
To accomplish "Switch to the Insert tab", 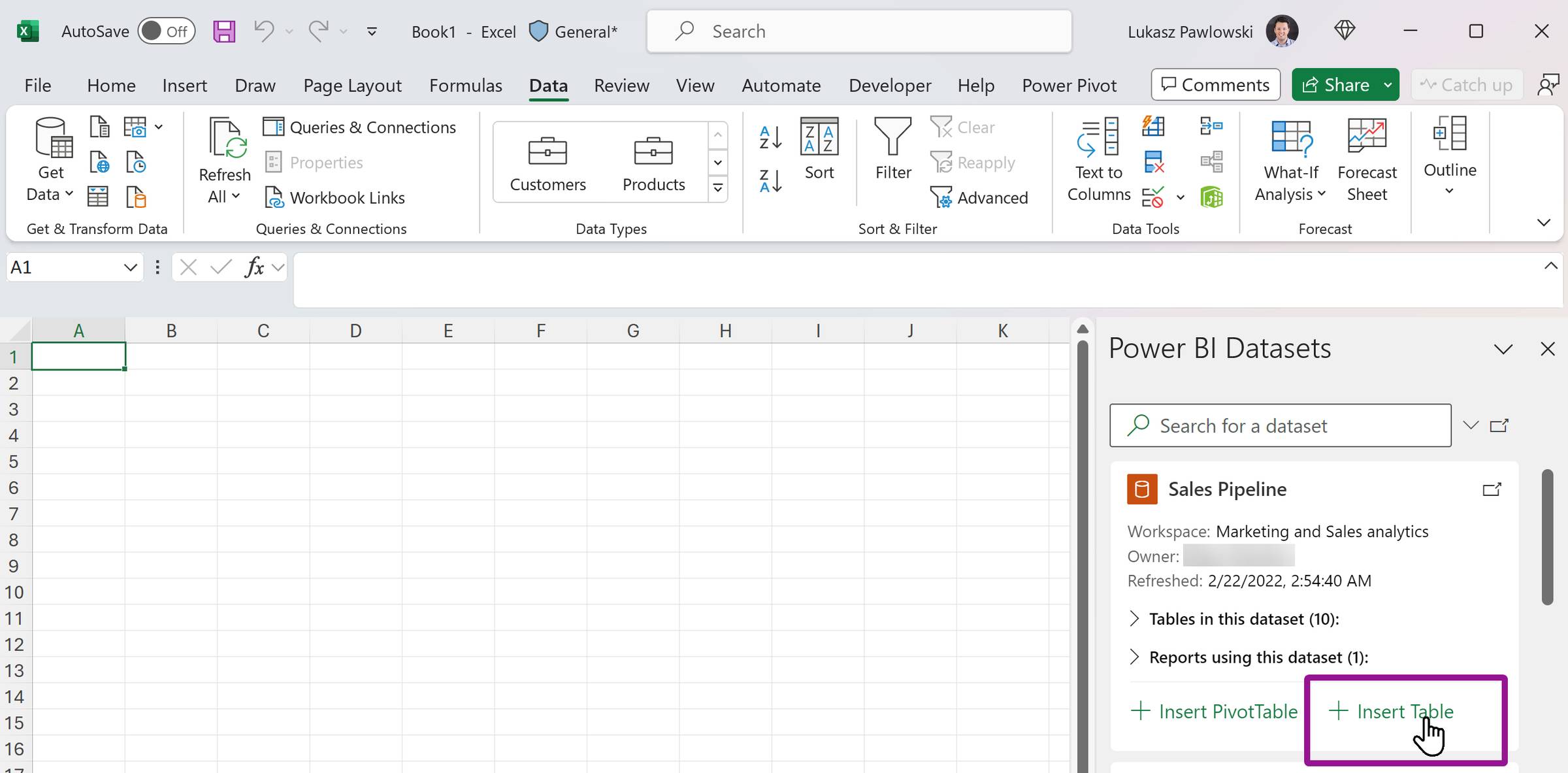I will coord(185,86).
